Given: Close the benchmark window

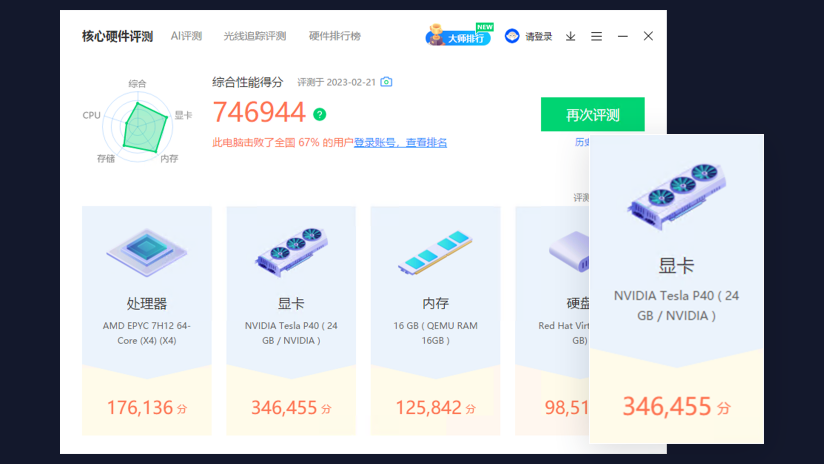Looking at the screenshot, I should [648, 36].
